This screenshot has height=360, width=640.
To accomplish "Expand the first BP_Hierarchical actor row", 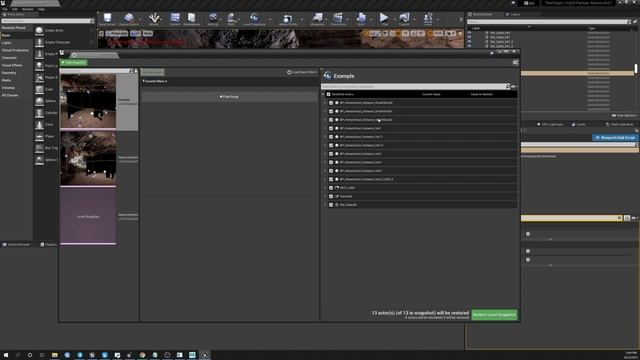I will coord(325,103).
